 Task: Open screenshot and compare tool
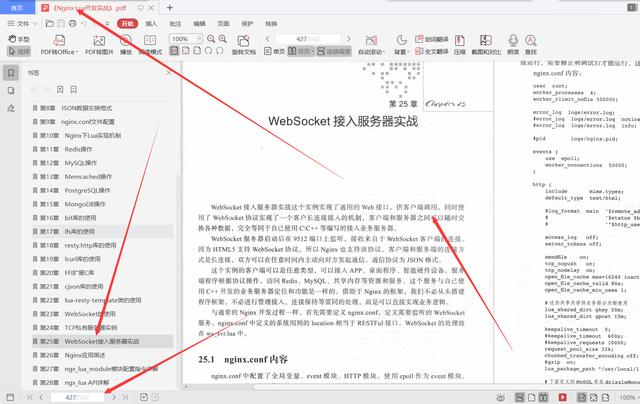tap(486, 44)
